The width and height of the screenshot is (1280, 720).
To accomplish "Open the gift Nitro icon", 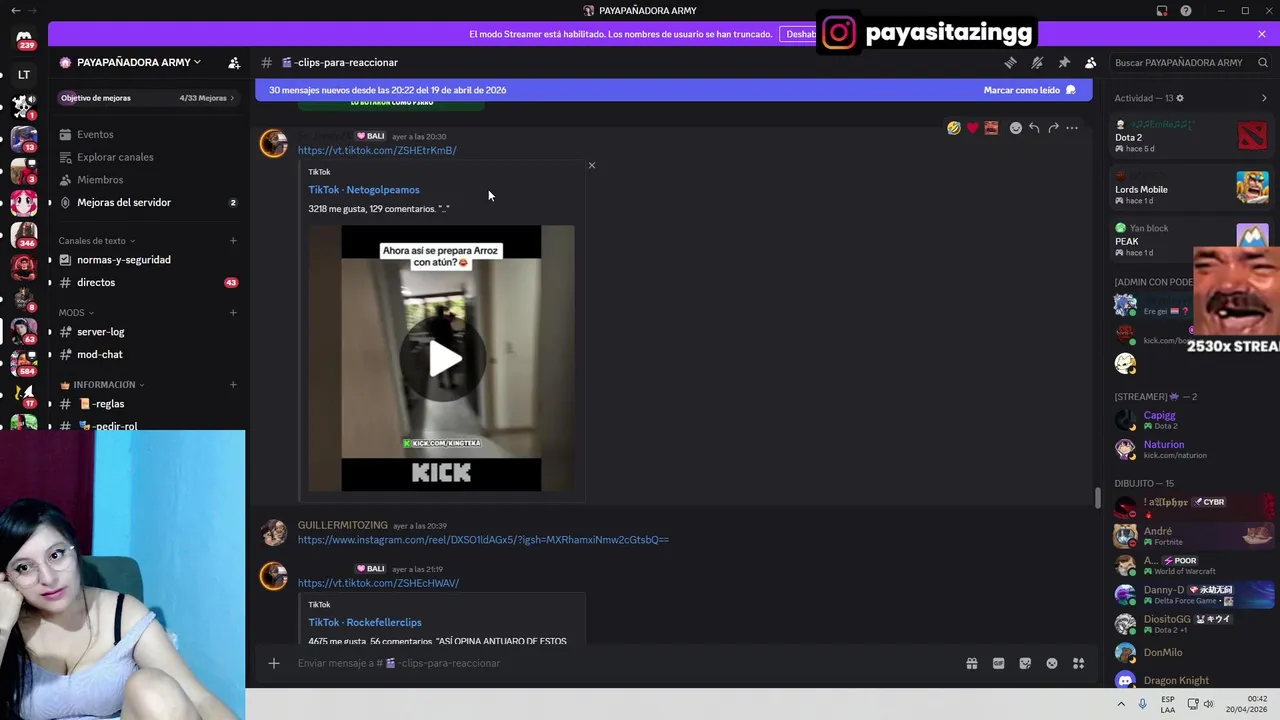I will pyautogui.click(x=971, y=663).
